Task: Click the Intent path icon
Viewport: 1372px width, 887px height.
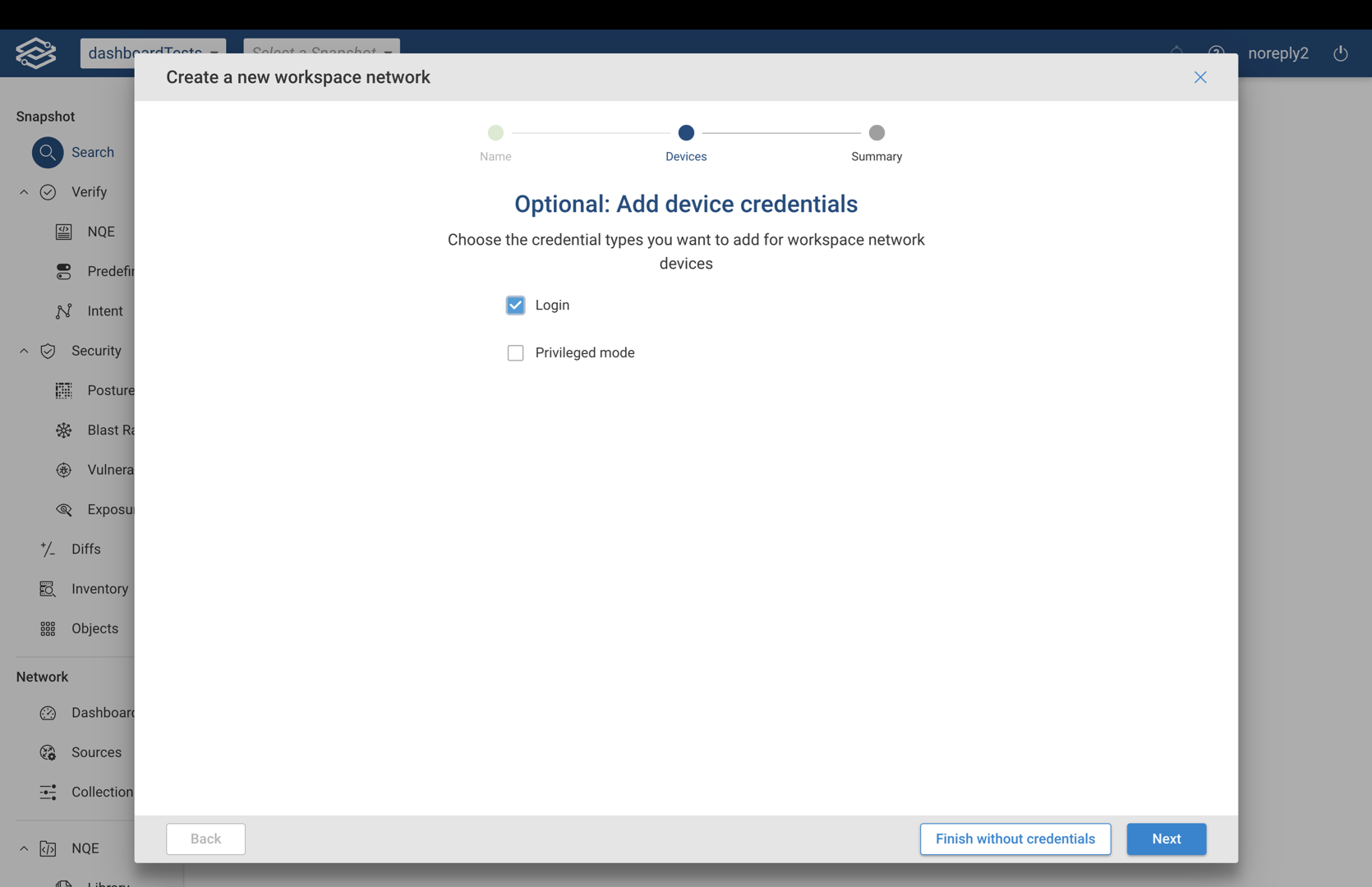Action: pos(64,311)
